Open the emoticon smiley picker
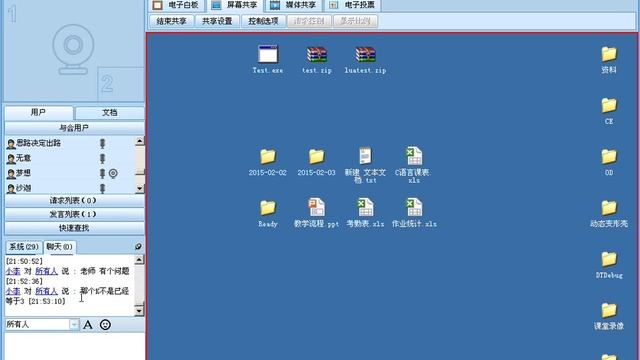This screenshot has height=360, width=640. [105, 325]
